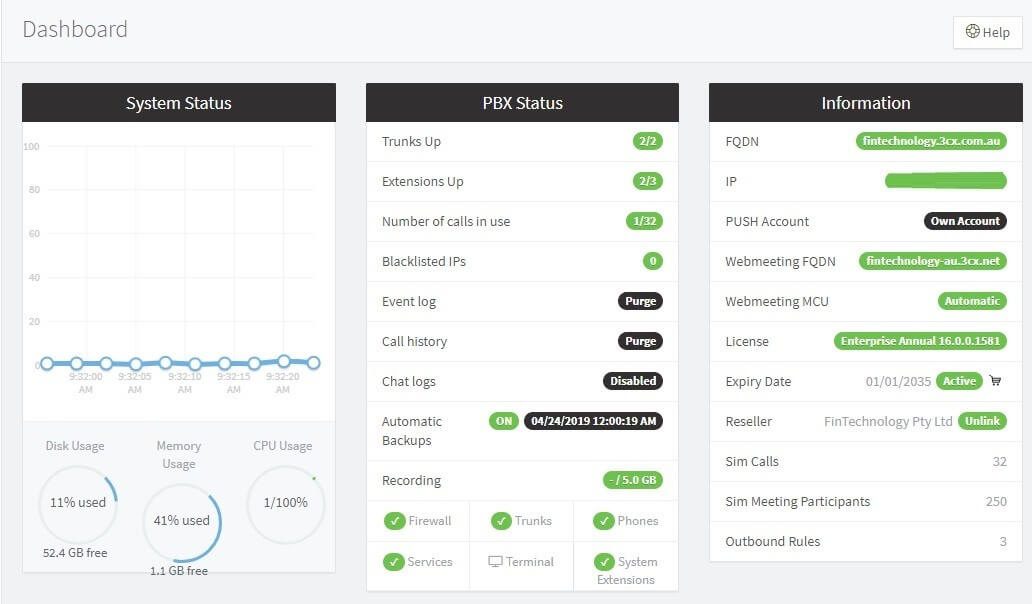The image size is (1032, 604).
Task: Open the Trunks Up 2/2 badge
Action: click(x=647, y=141)
